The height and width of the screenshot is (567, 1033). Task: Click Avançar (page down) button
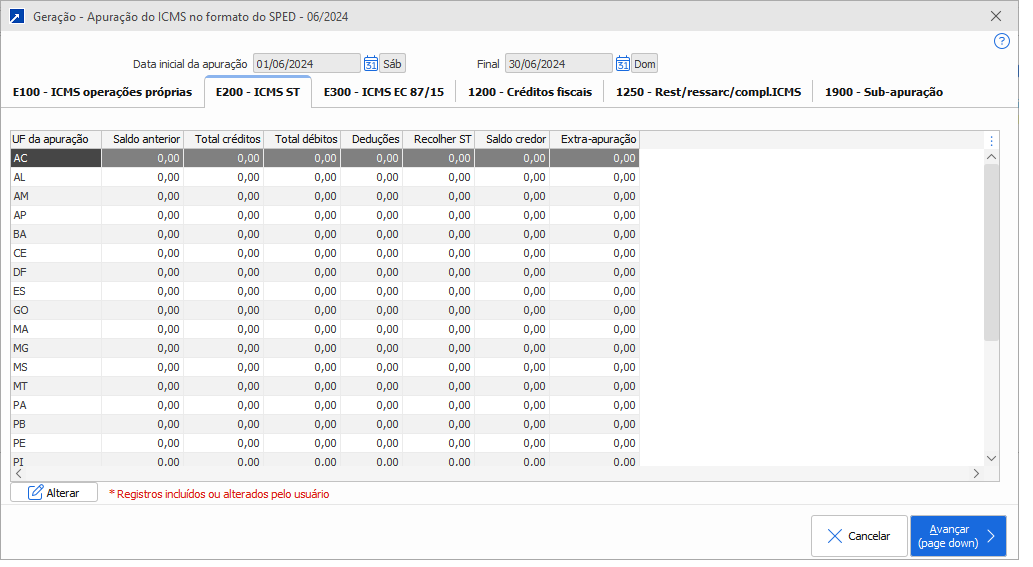[957, 536]
